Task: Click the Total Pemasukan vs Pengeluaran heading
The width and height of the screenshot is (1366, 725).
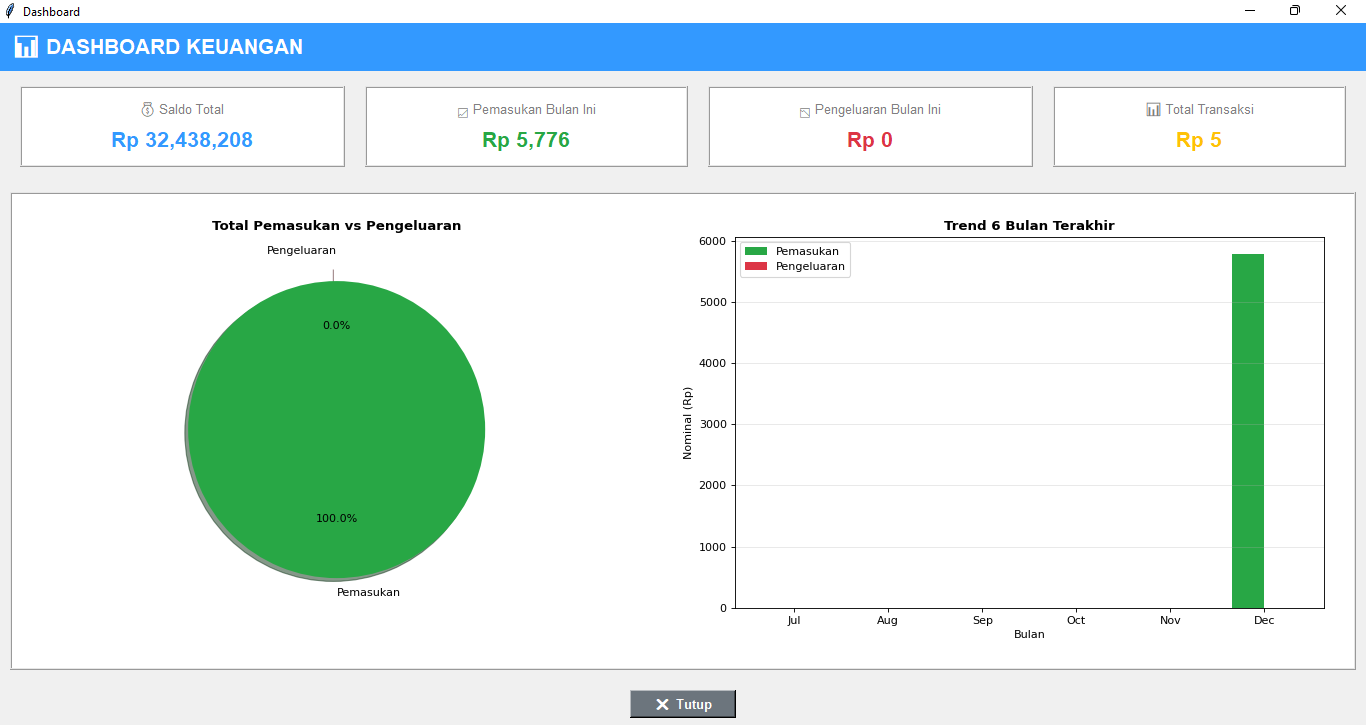Action: (x=335, y=225)
